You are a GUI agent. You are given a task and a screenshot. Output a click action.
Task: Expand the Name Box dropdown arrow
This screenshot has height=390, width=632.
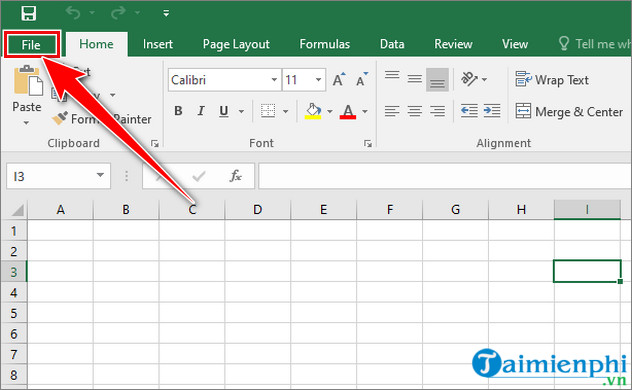(100, 175)
